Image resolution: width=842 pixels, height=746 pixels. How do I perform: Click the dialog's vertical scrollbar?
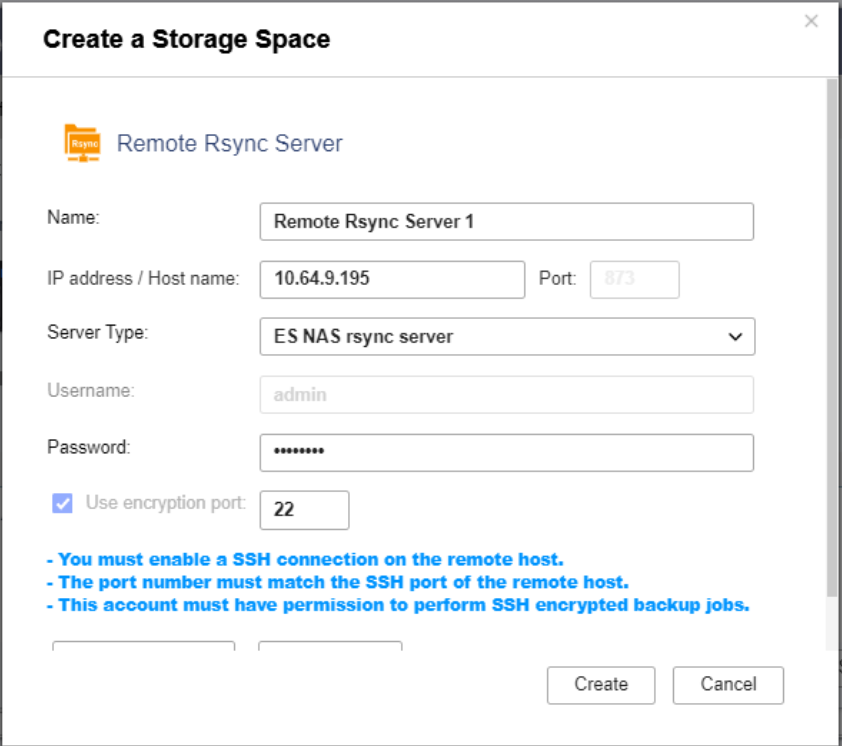[832, 340]
